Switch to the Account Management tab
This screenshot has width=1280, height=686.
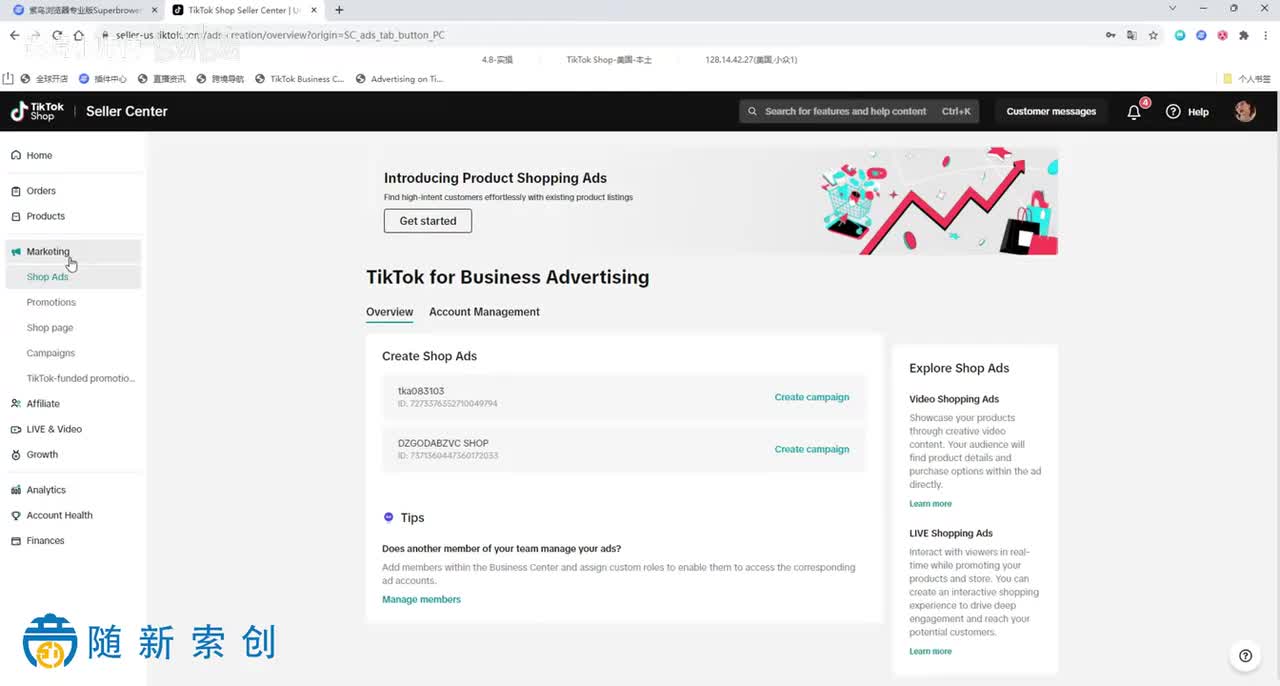[484, 312]
